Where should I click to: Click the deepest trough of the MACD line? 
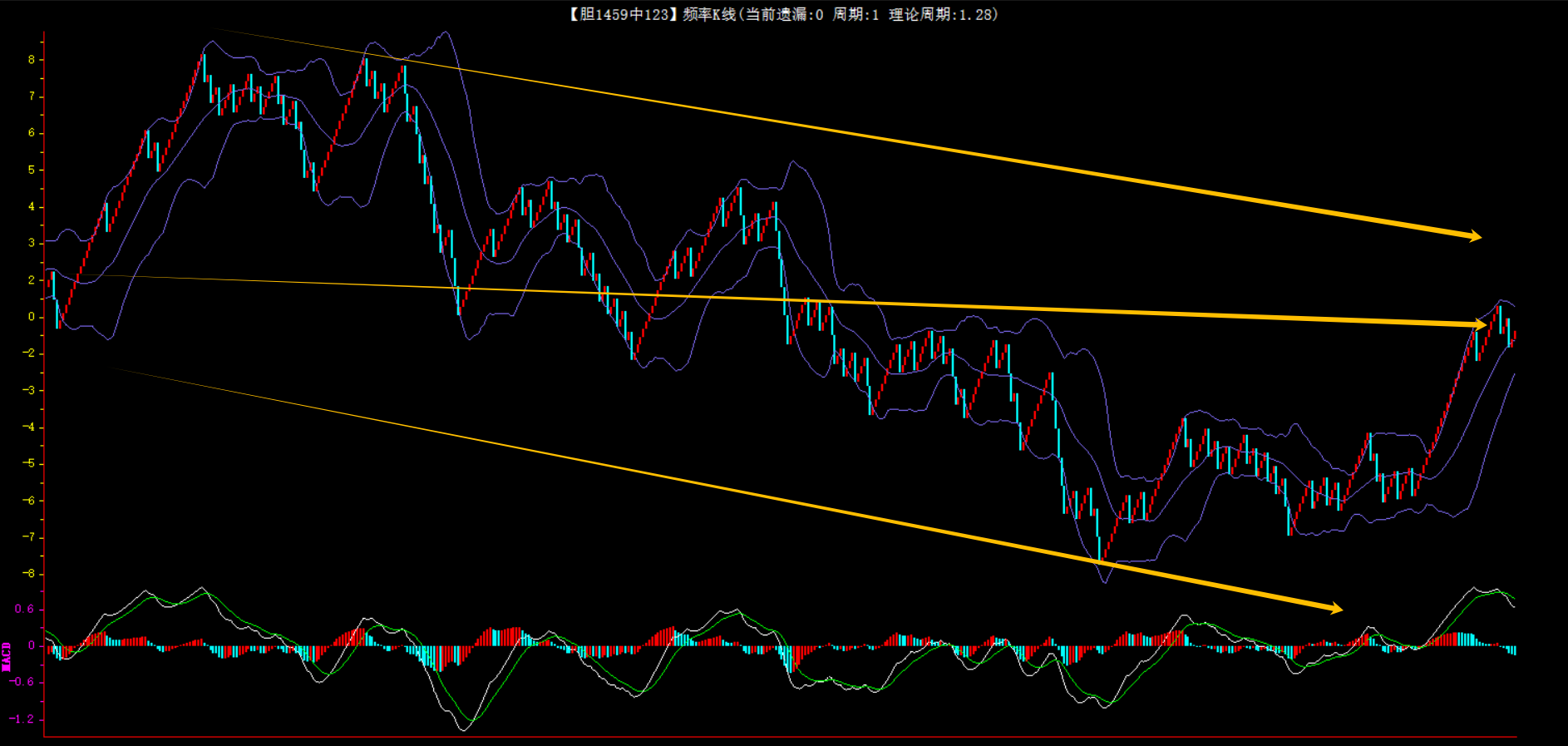(463, 729)
